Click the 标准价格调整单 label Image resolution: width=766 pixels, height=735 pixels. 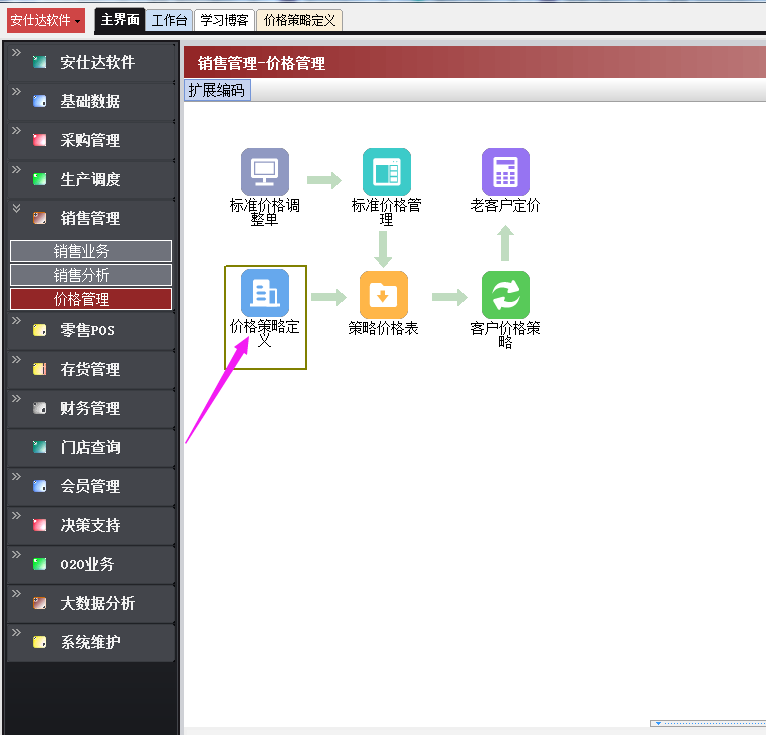click(265, 212)
